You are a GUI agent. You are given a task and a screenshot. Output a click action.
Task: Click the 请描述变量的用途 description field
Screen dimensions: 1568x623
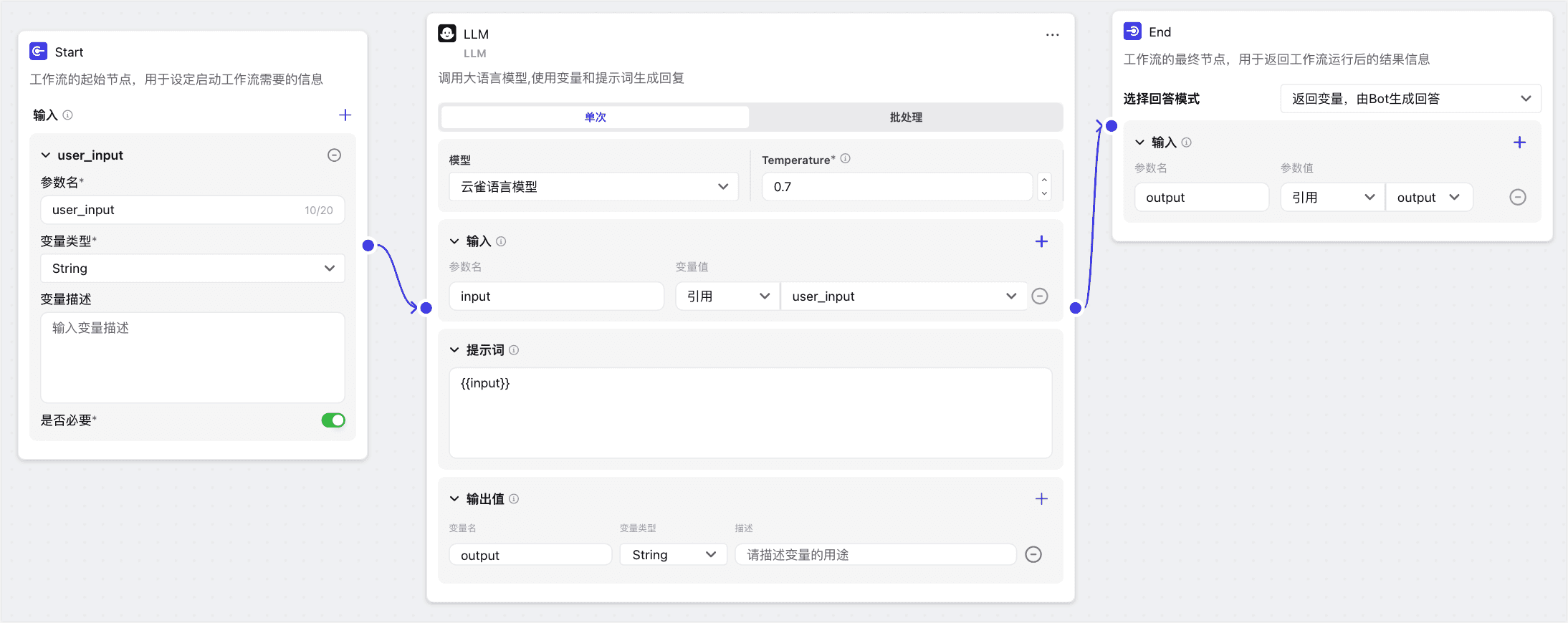click(876, 555)
